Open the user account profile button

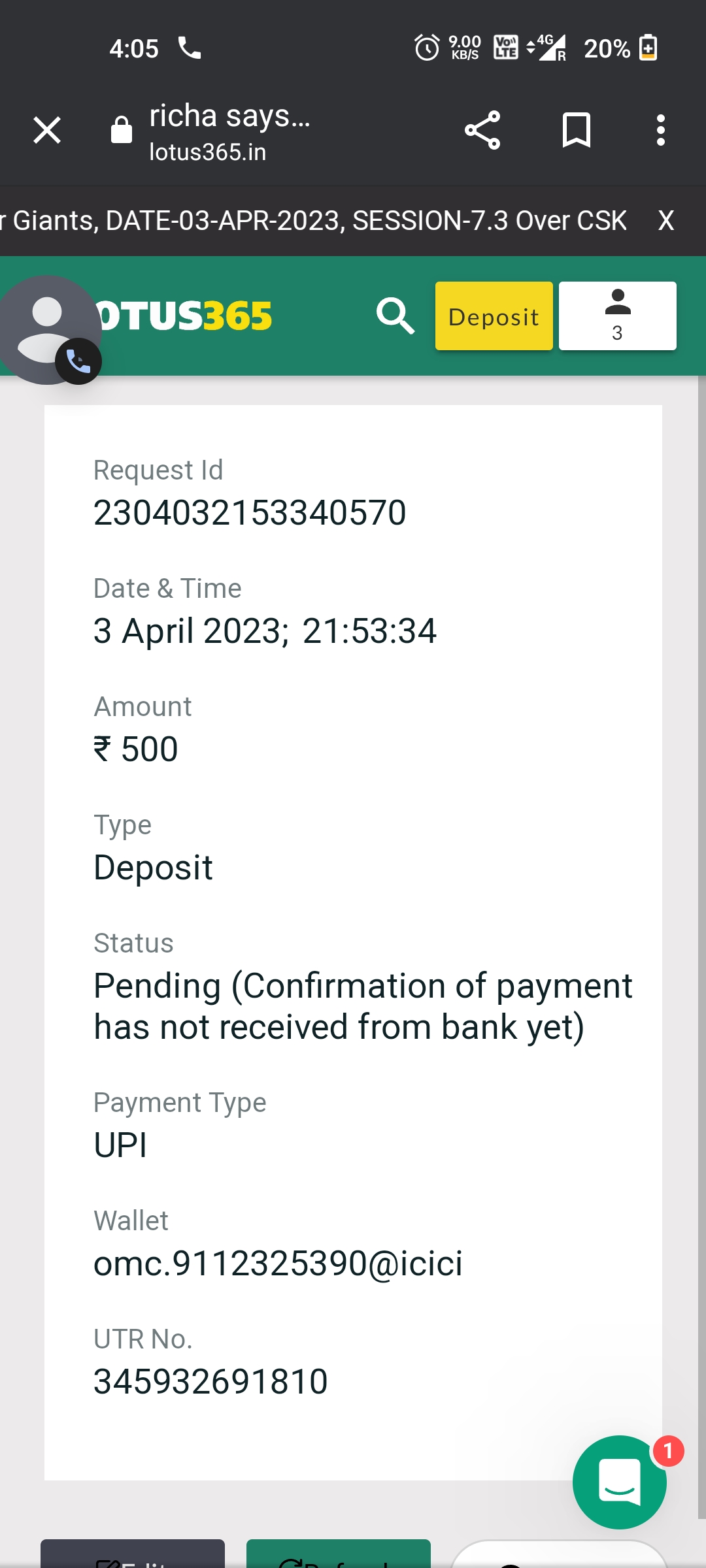click(617, 316)
